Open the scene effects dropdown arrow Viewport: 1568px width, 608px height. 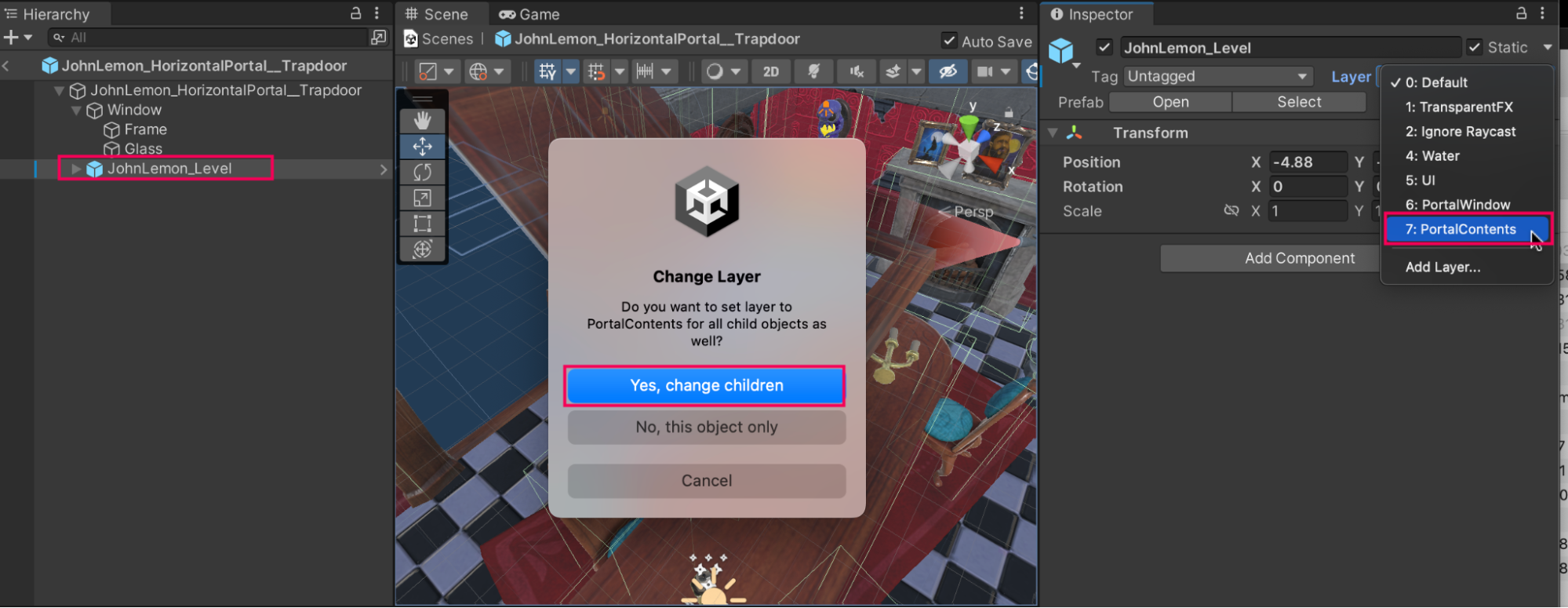(916, 71)
